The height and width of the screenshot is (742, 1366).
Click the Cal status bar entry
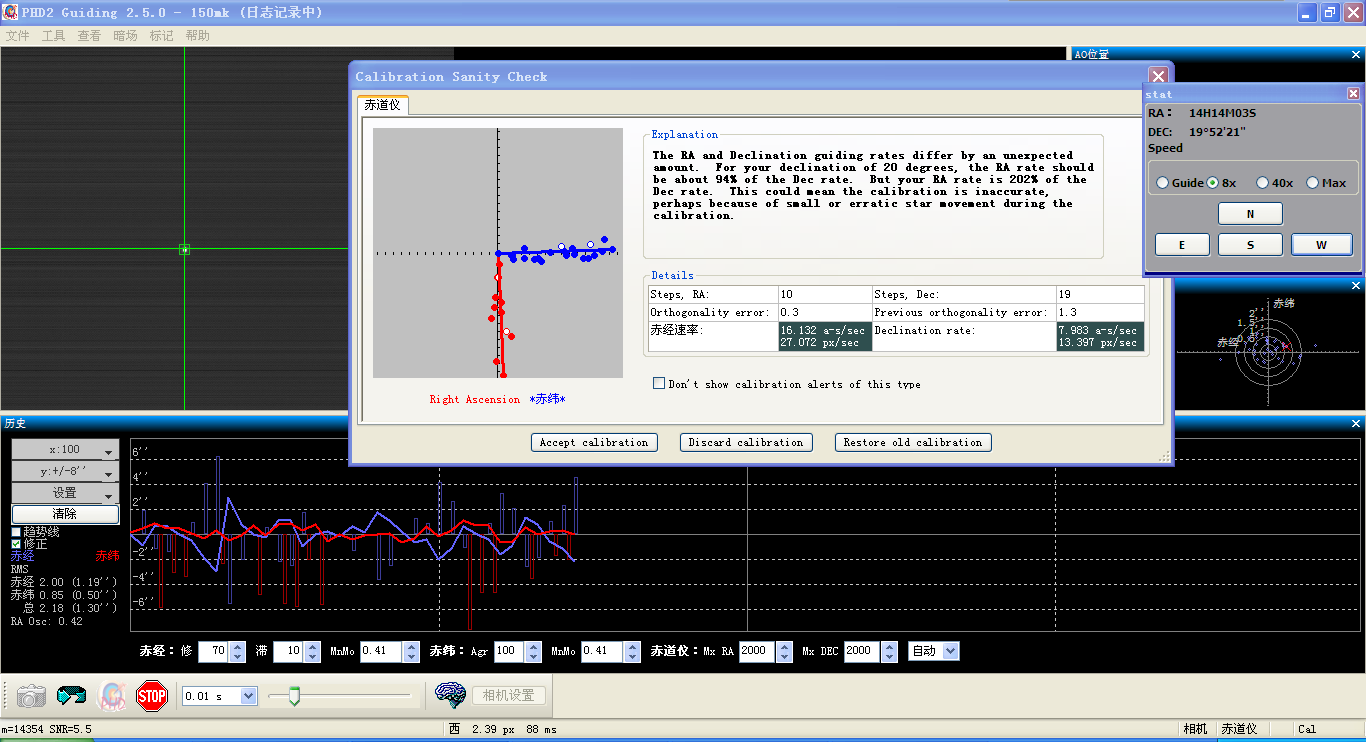pos(1307,729)
